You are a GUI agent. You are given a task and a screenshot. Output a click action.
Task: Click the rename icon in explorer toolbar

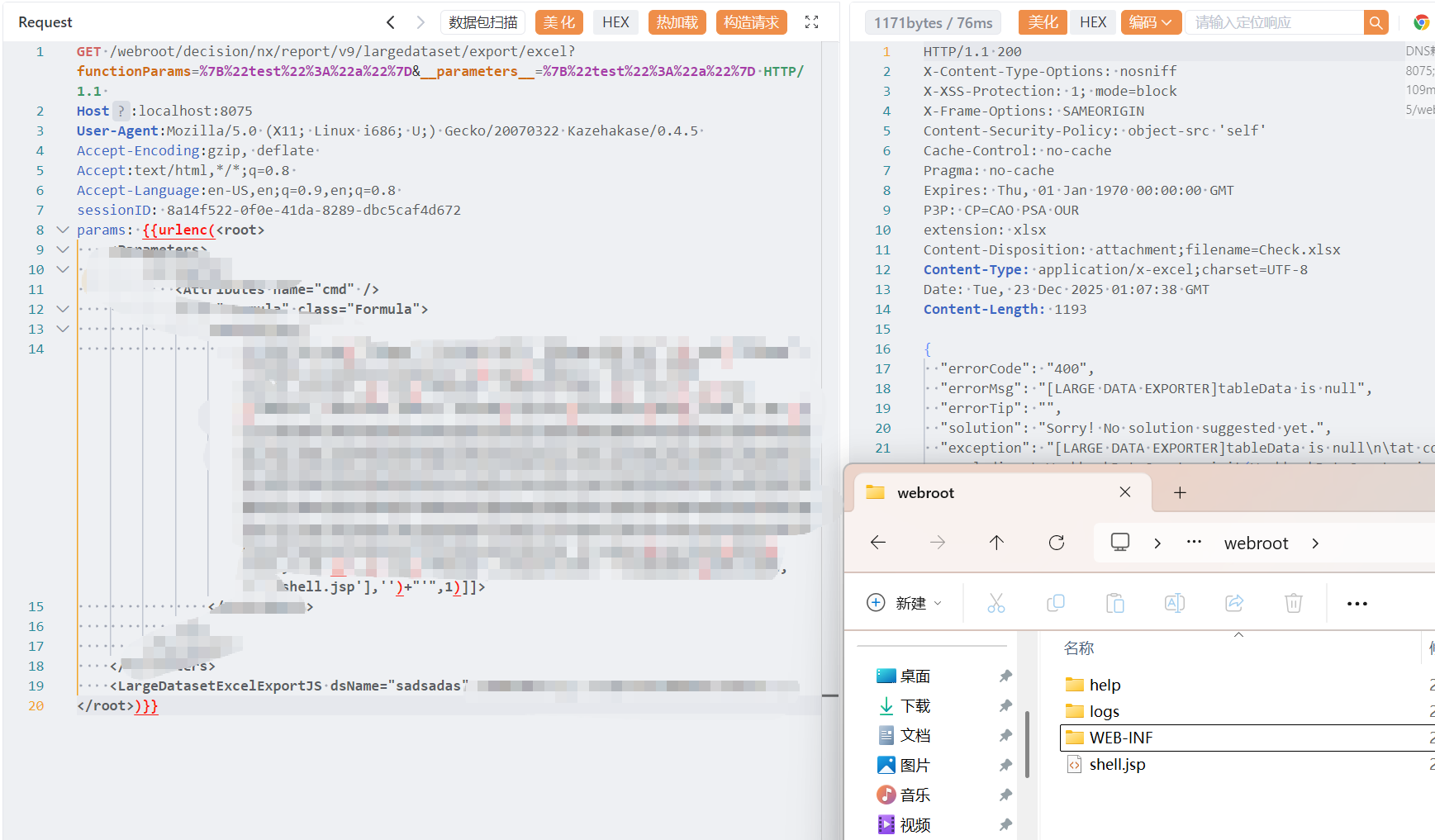point(1174,604)
